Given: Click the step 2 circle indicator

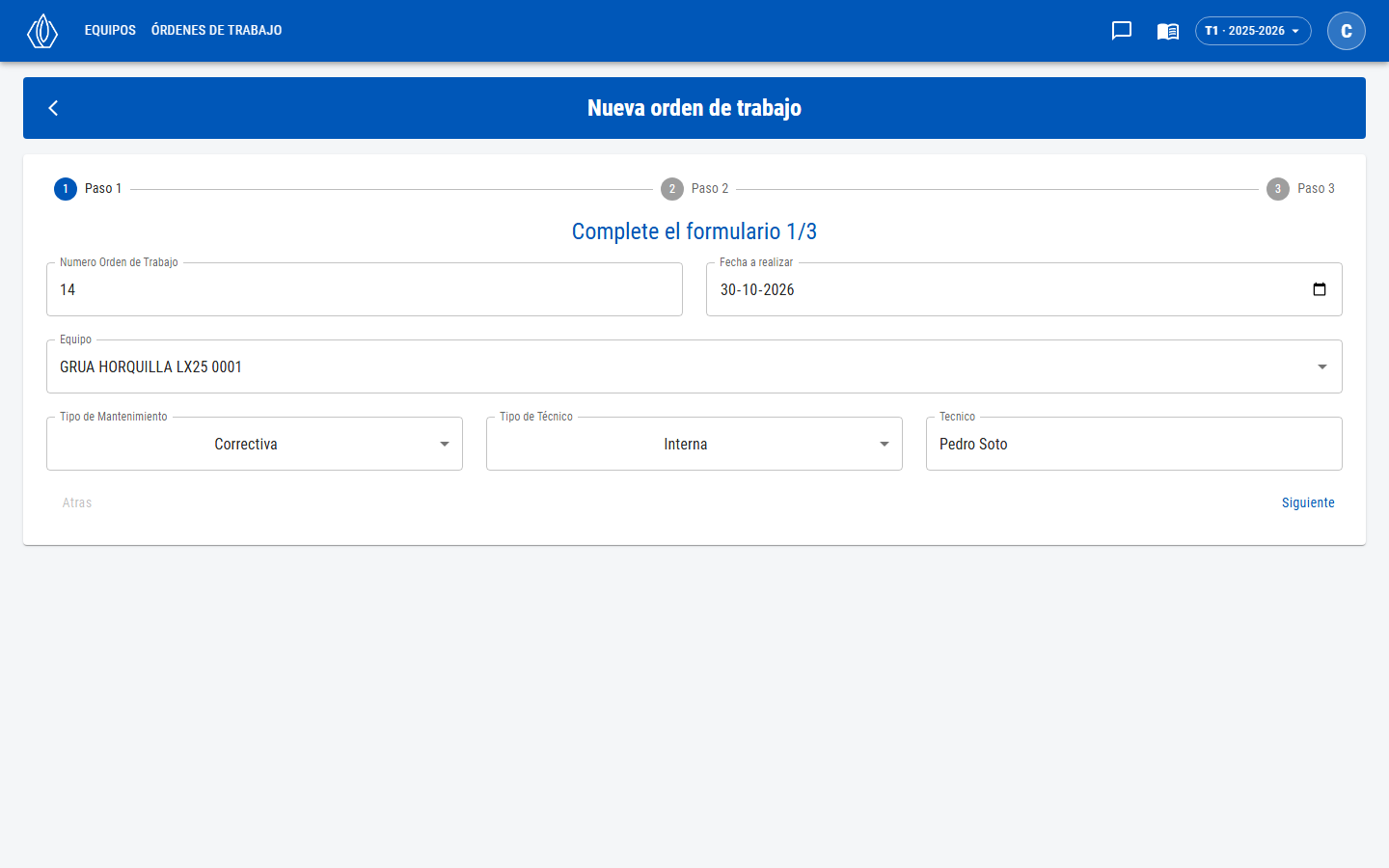Looking at the screenshot, I should (672, 189).
